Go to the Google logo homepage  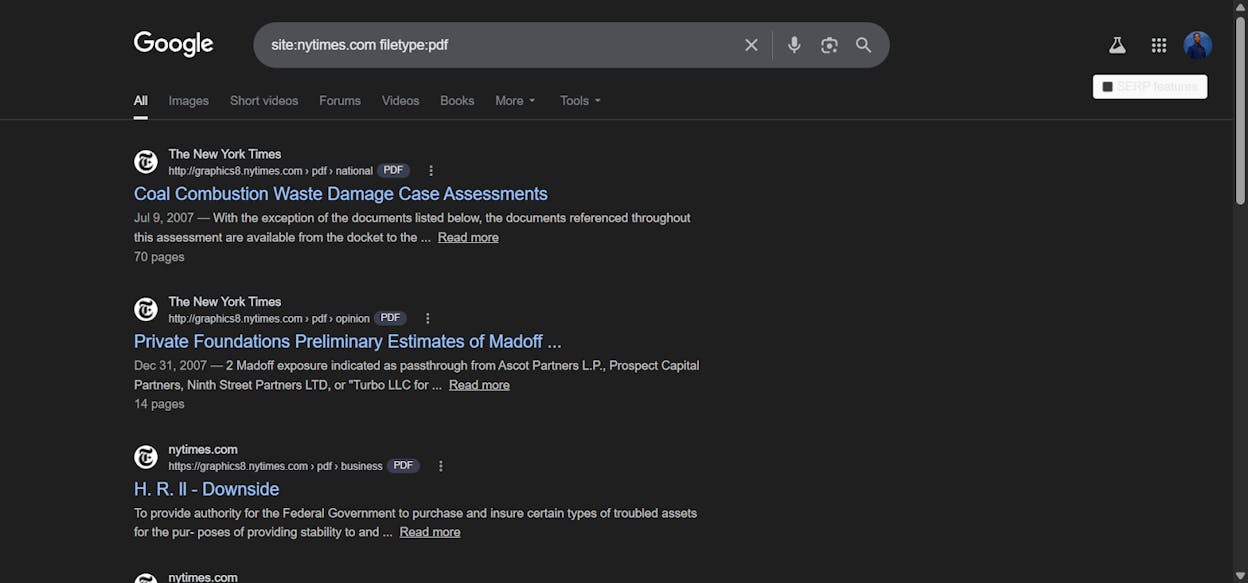point(174,44)
